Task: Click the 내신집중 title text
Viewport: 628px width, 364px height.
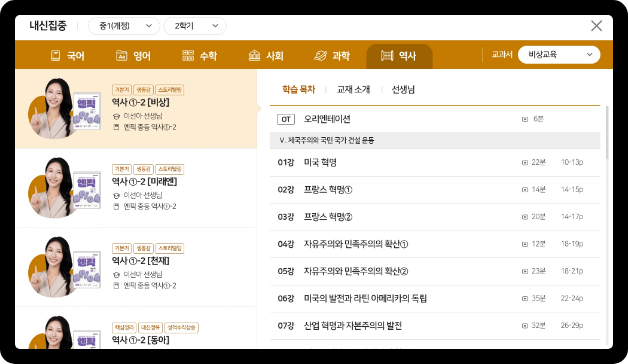Action: (48, 26)
